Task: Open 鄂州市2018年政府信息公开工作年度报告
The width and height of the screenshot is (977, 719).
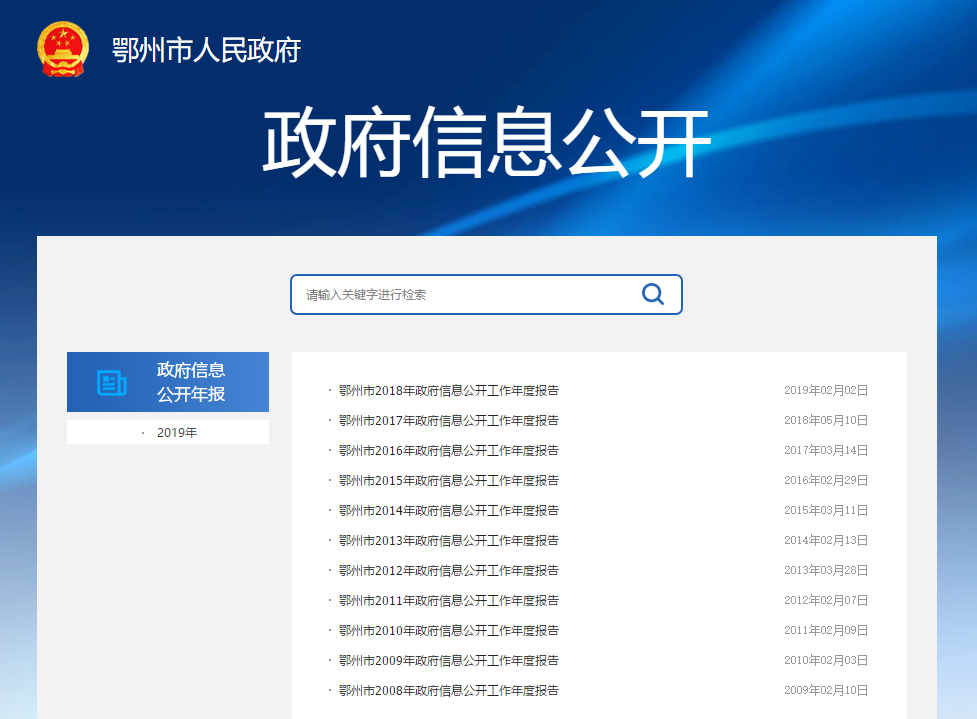Action: [449, 391]
